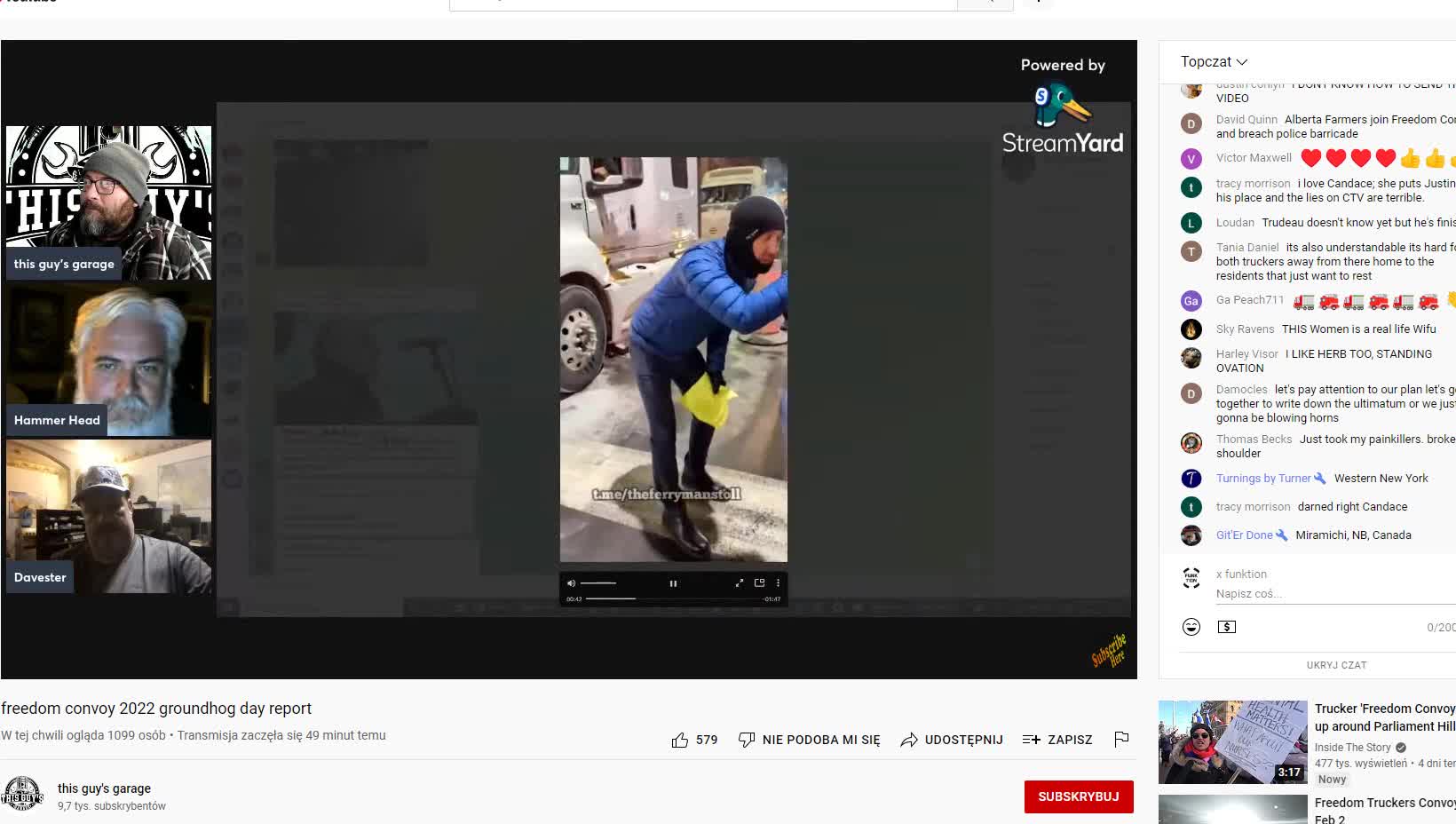Click Victor Maxwell's chat avatar
Screen dimensions: 1456x824
pyautogui.click(x=1191, y=159)
